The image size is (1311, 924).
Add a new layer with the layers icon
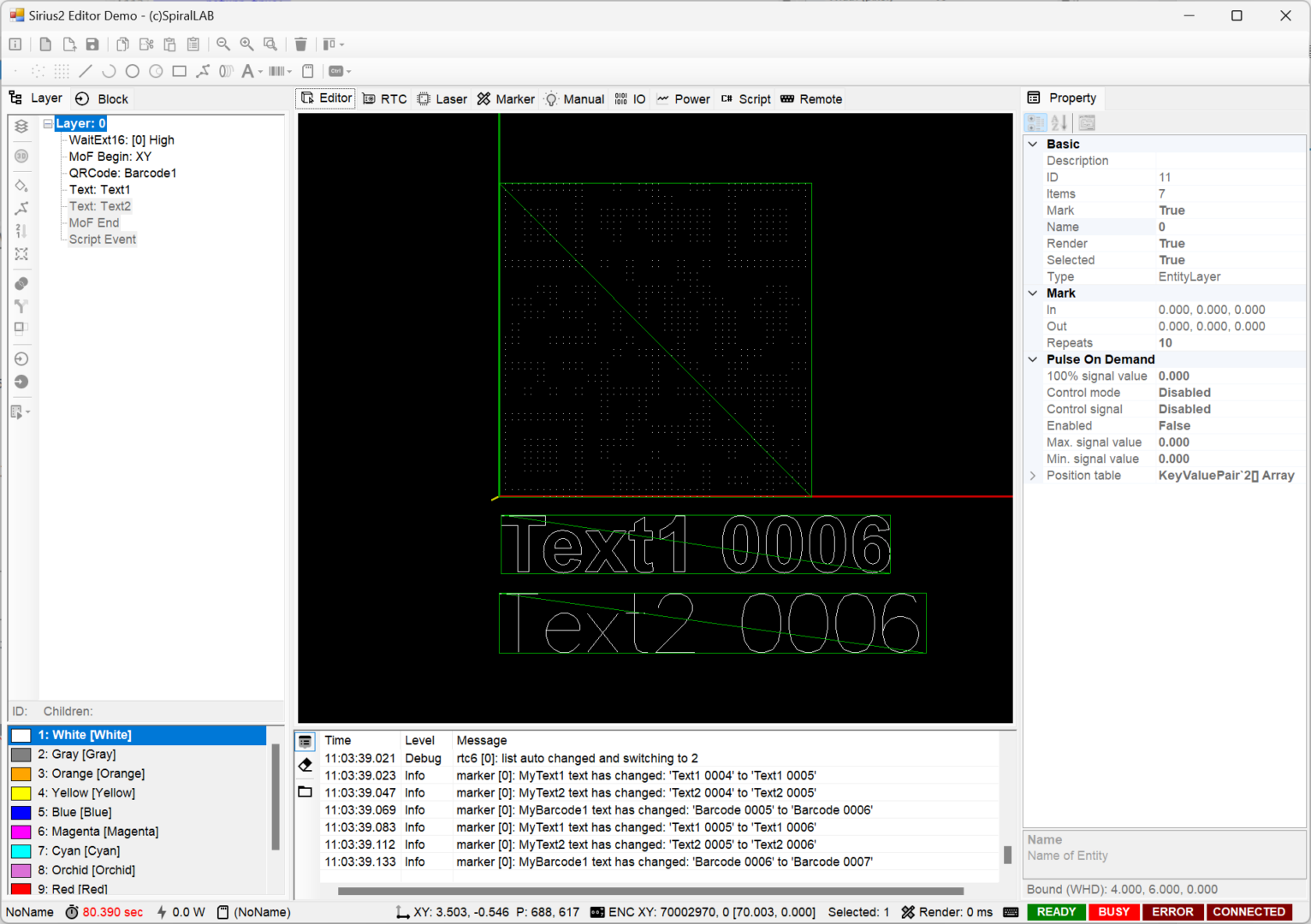(21, 126)
